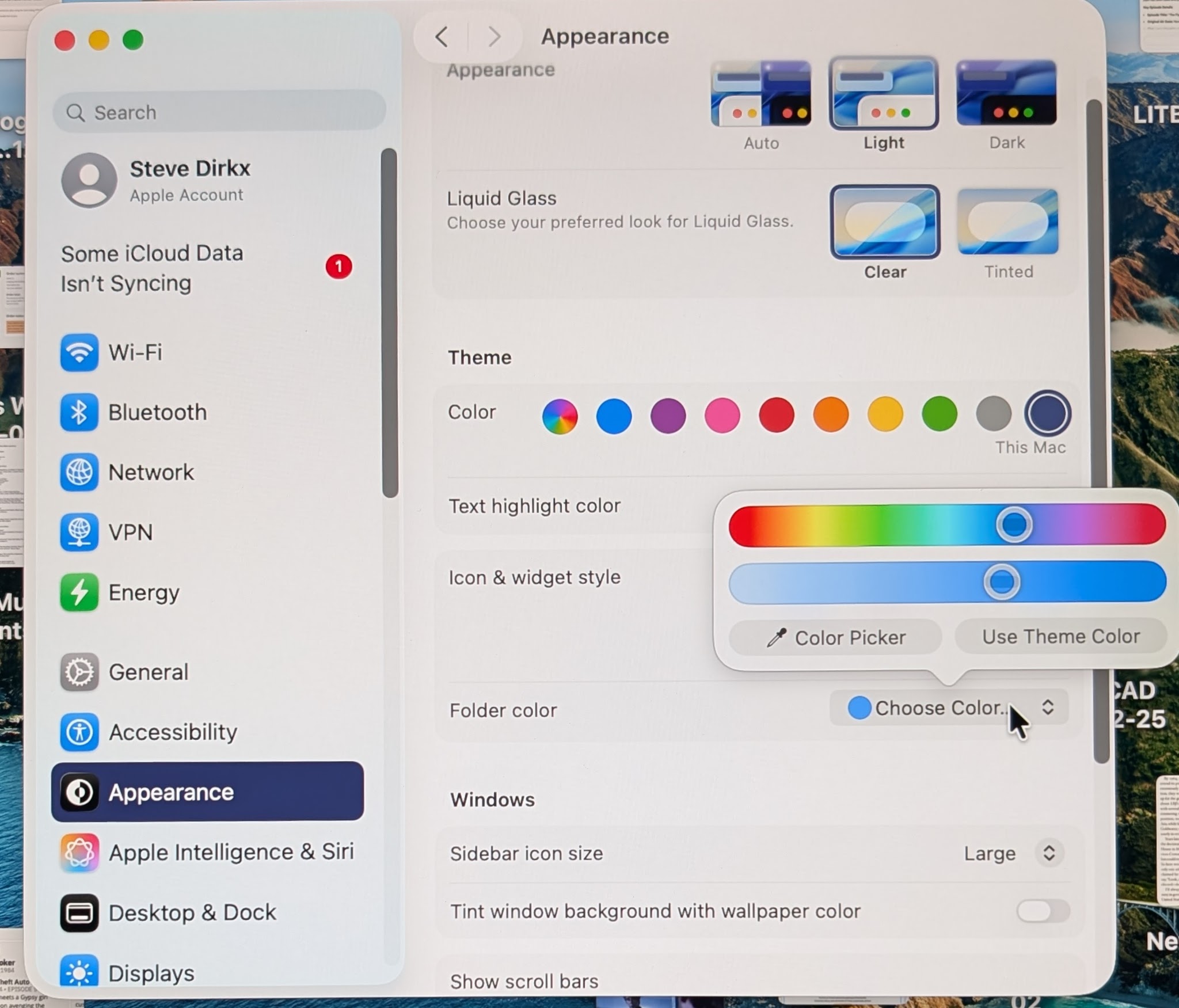Open Apple Intelligence & Siri icon
This screenshot has width=1179, height=1008.
79,853
